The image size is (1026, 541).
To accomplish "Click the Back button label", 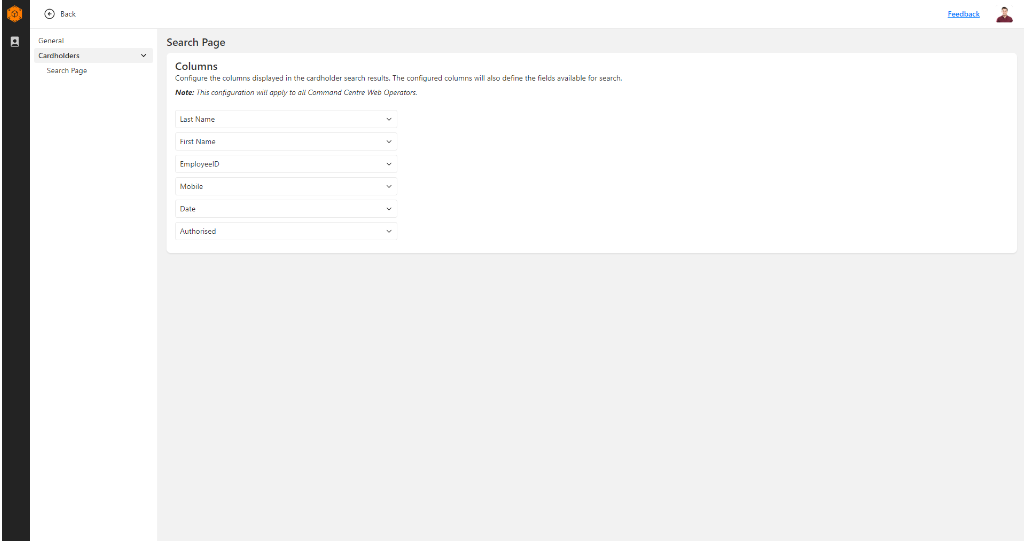I will coord(68,14).
